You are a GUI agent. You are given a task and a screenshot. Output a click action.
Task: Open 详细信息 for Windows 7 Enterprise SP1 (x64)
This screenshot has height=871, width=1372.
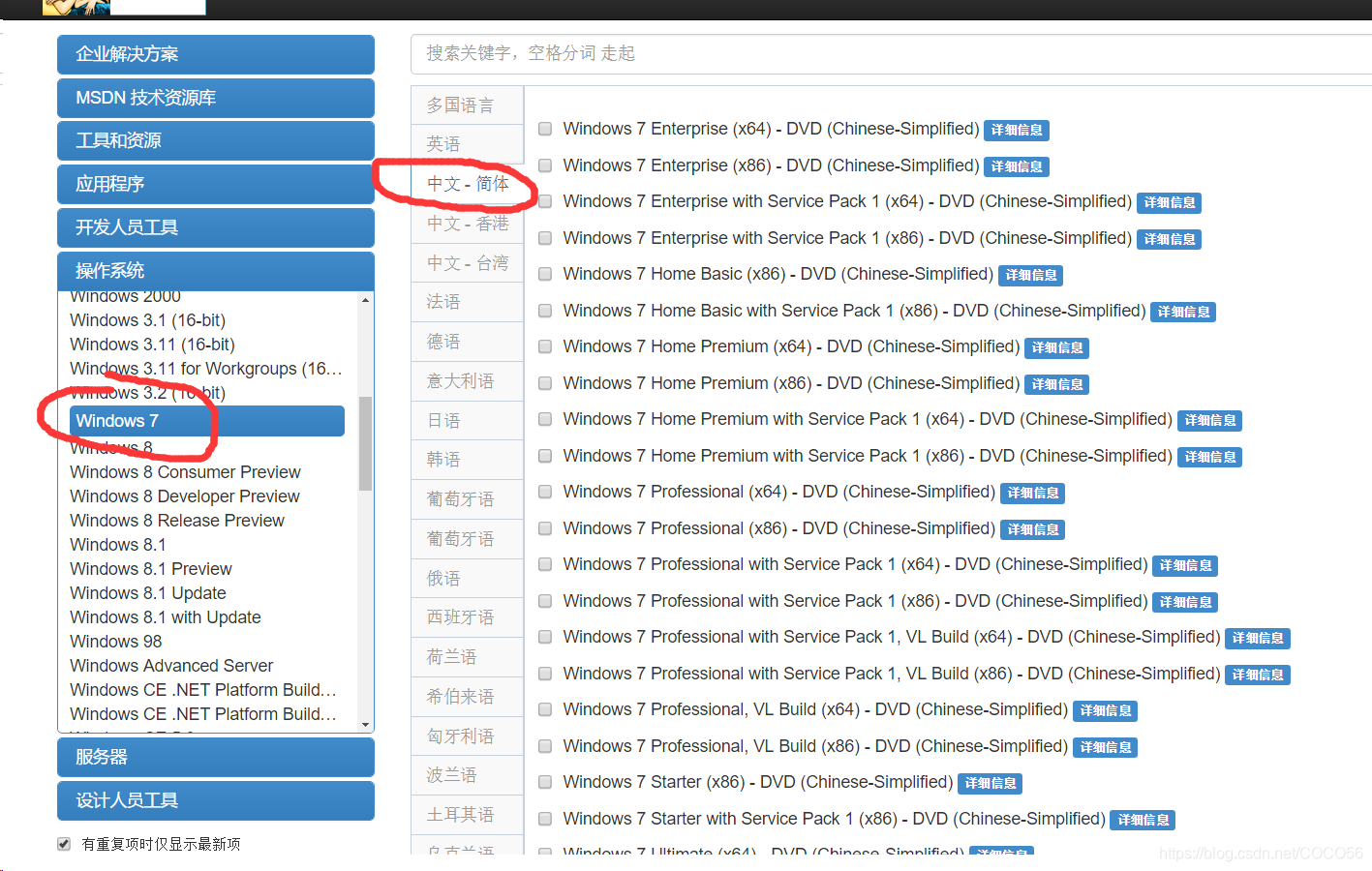[1170, 202]
